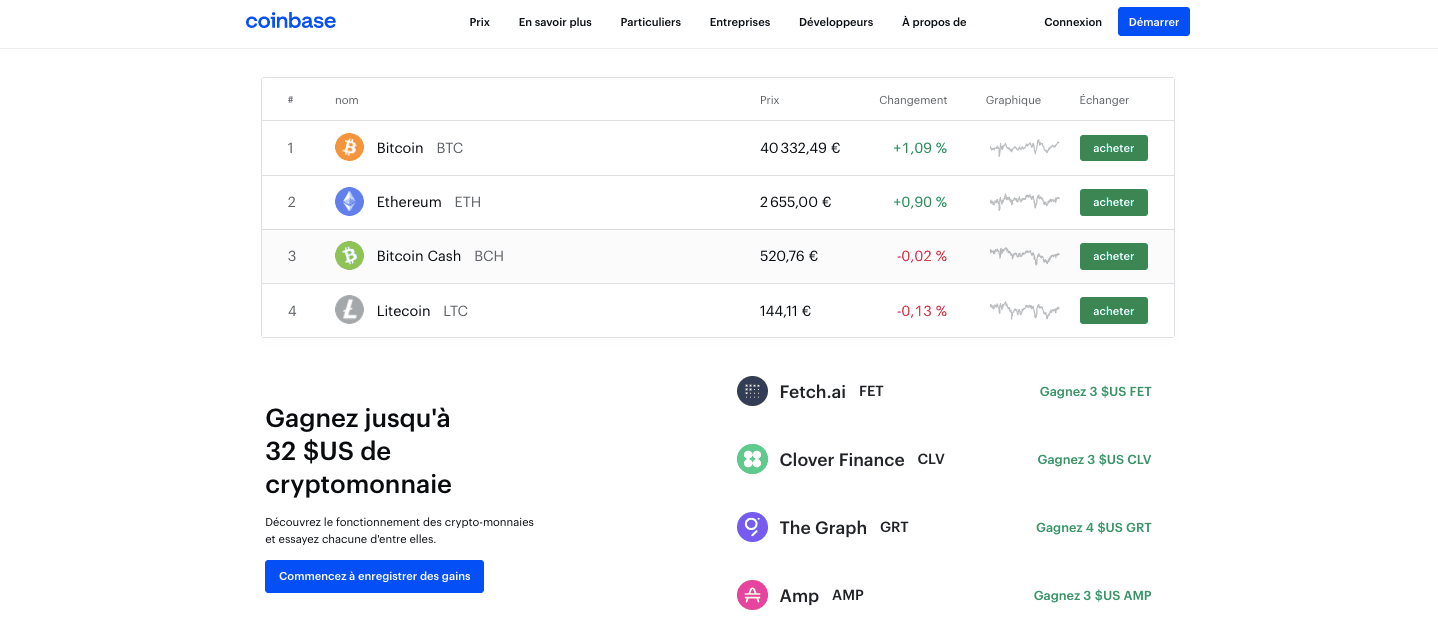Image resolution: width=1438 pixels, height=641 pixels.
Task: Click the Démarrer button
Action: (x=1153, y=21)
